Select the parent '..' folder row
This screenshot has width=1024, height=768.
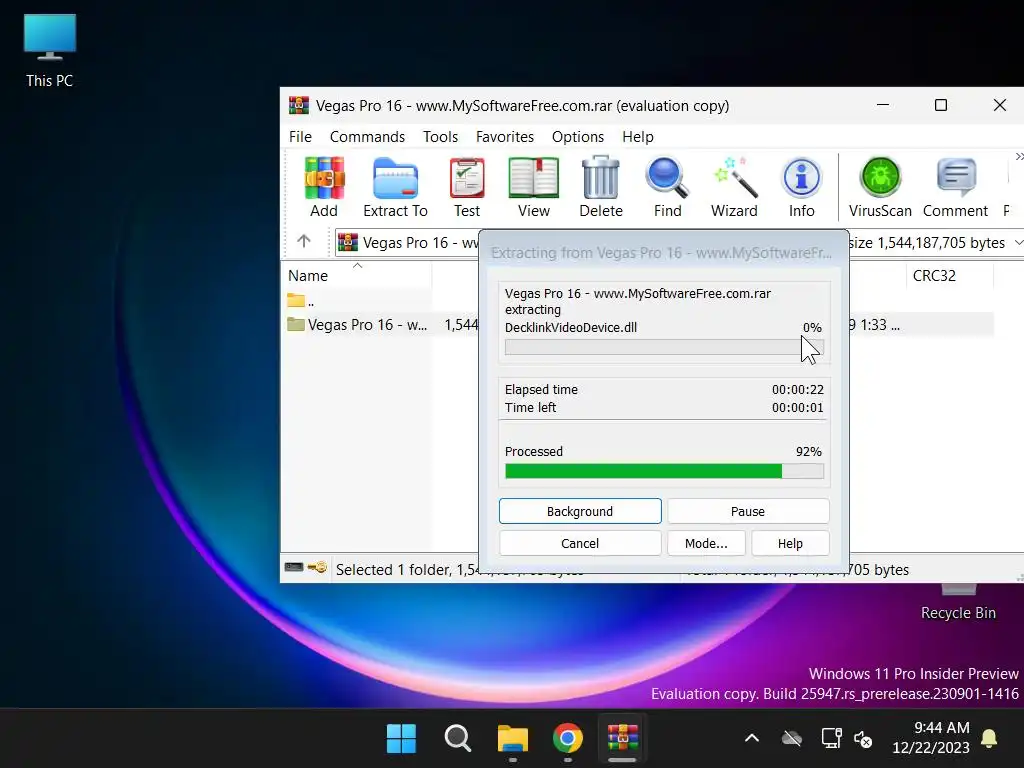[x=300, y=301]
